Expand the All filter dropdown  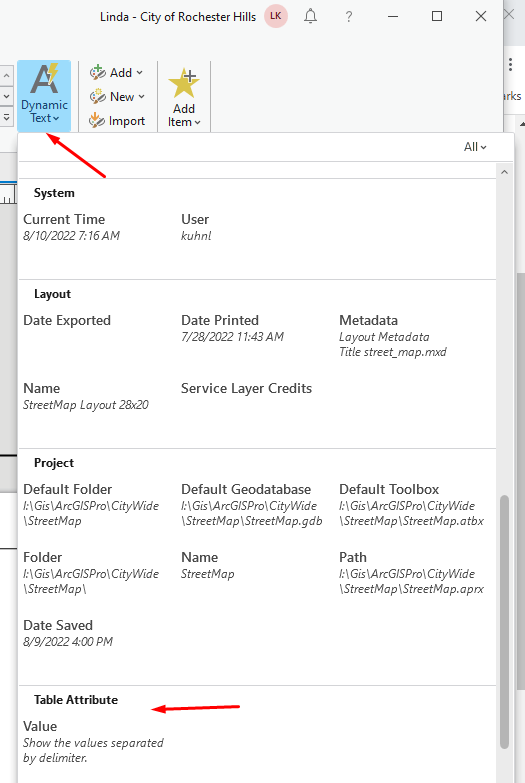pos(475,147)
